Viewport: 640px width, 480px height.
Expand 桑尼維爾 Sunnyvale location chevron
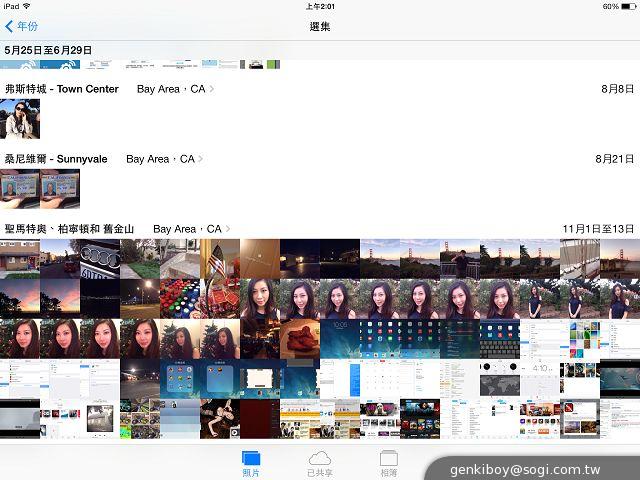pos(200,159)
